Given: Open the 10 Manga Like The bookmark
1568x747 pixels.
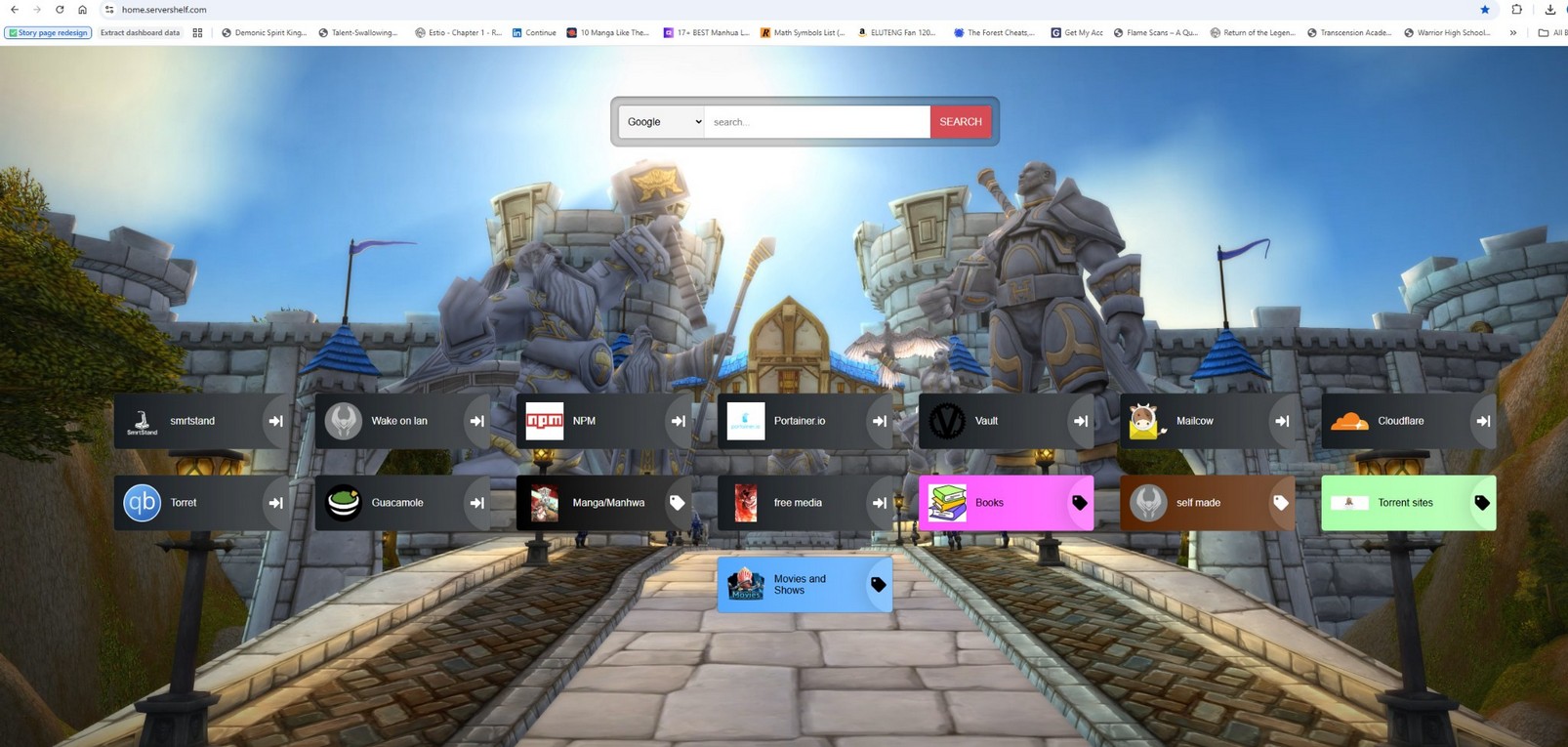Looking at the screenshot, I should (x=607, y=32).
